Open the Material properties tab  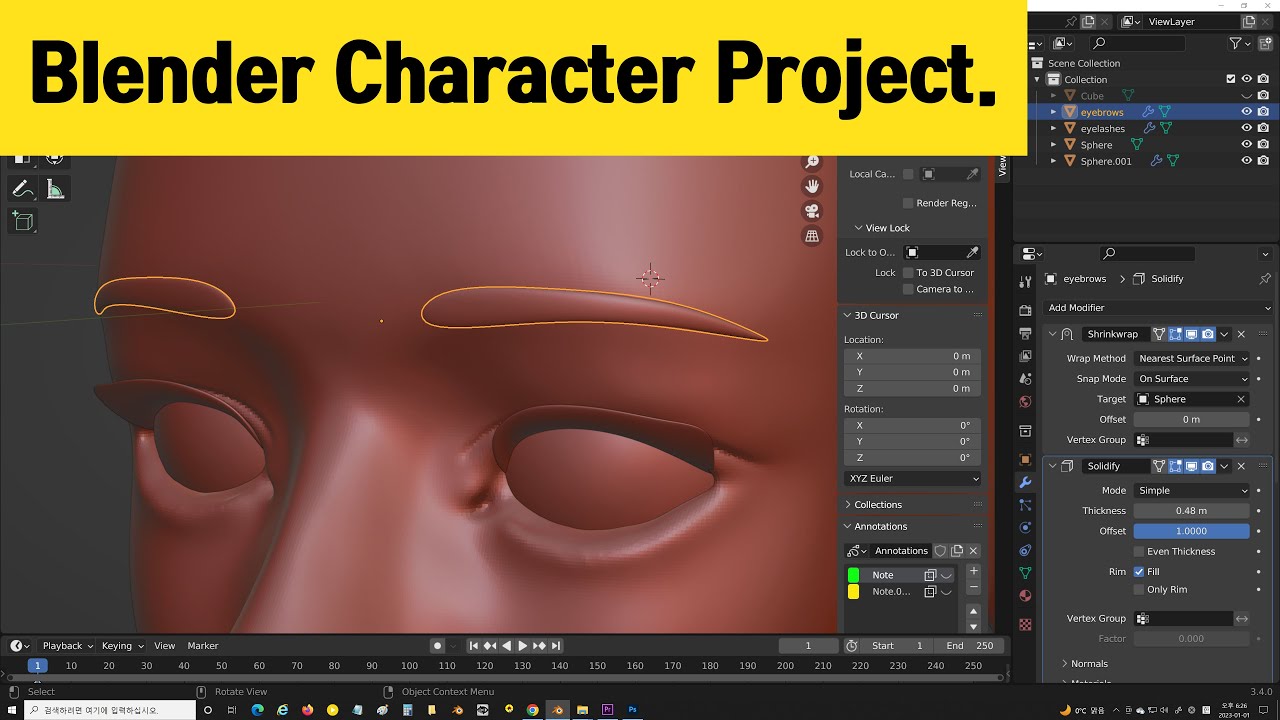point(1025,596)
